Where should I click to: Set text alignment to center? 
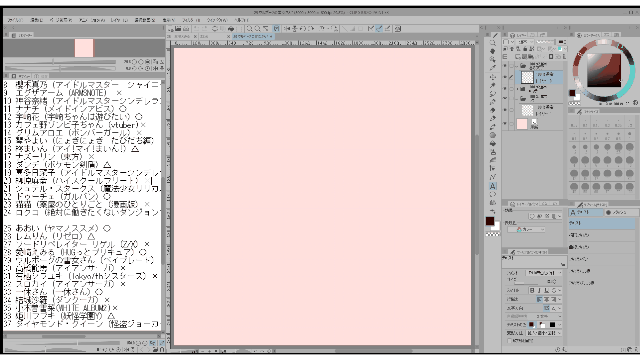pyautogui.click(x=547, y=299)
